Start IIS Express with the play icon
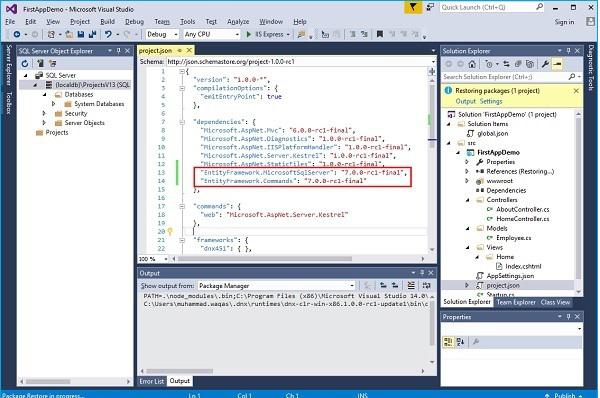This screenshot has height=398, width=600. (x=249, y=34)
